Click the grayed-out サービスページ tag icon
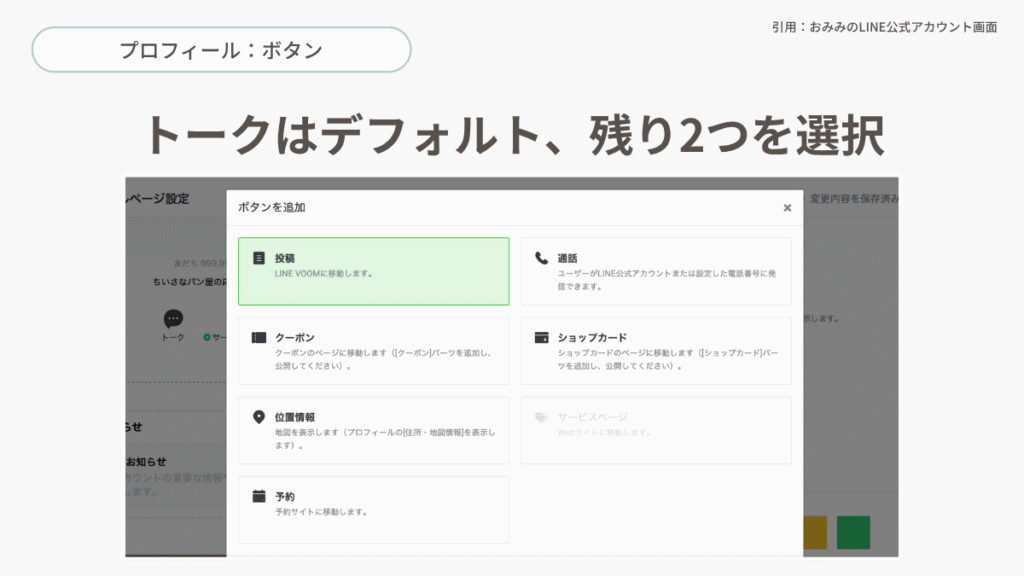The image size is (1024, 576). tap(541, 417)
